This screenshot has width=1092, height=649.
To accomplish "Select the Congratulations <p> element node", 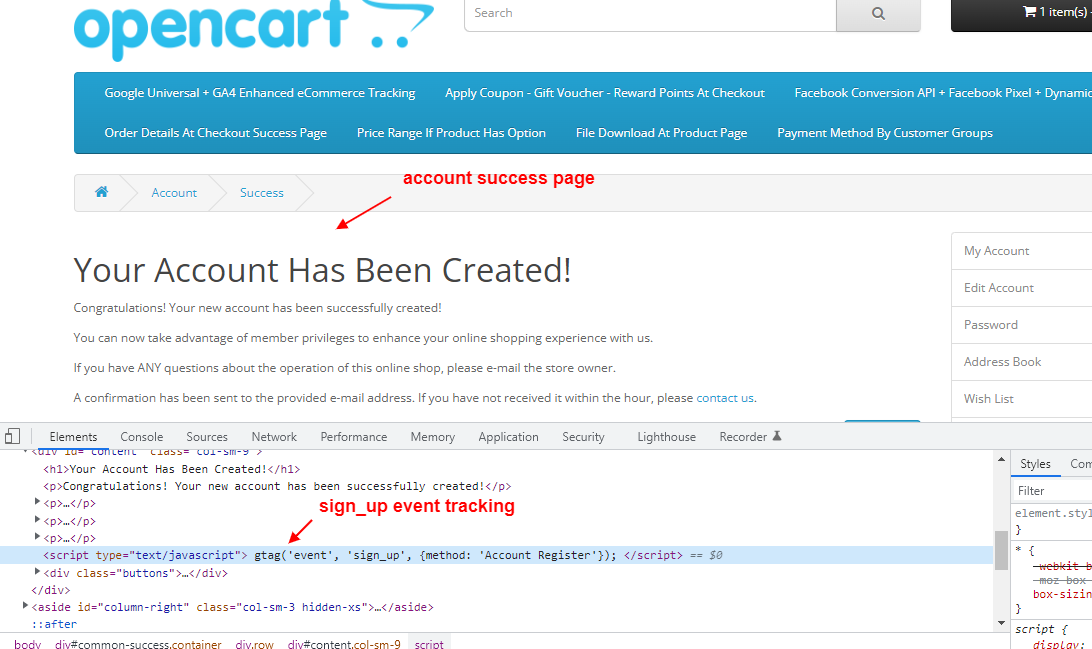I will pos(277,486).
